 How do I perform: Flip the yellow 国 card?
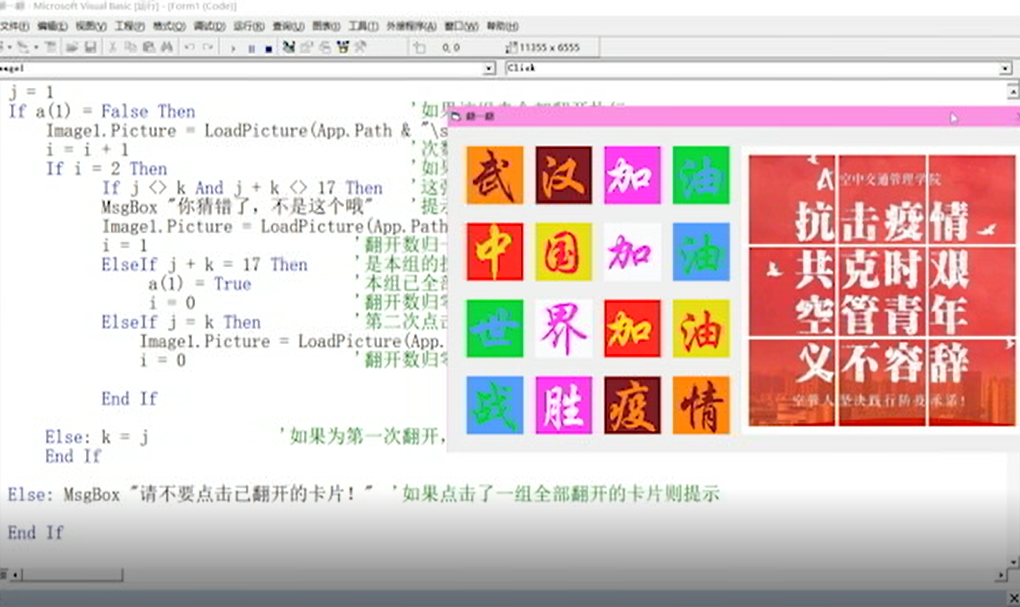click(563, 251)
